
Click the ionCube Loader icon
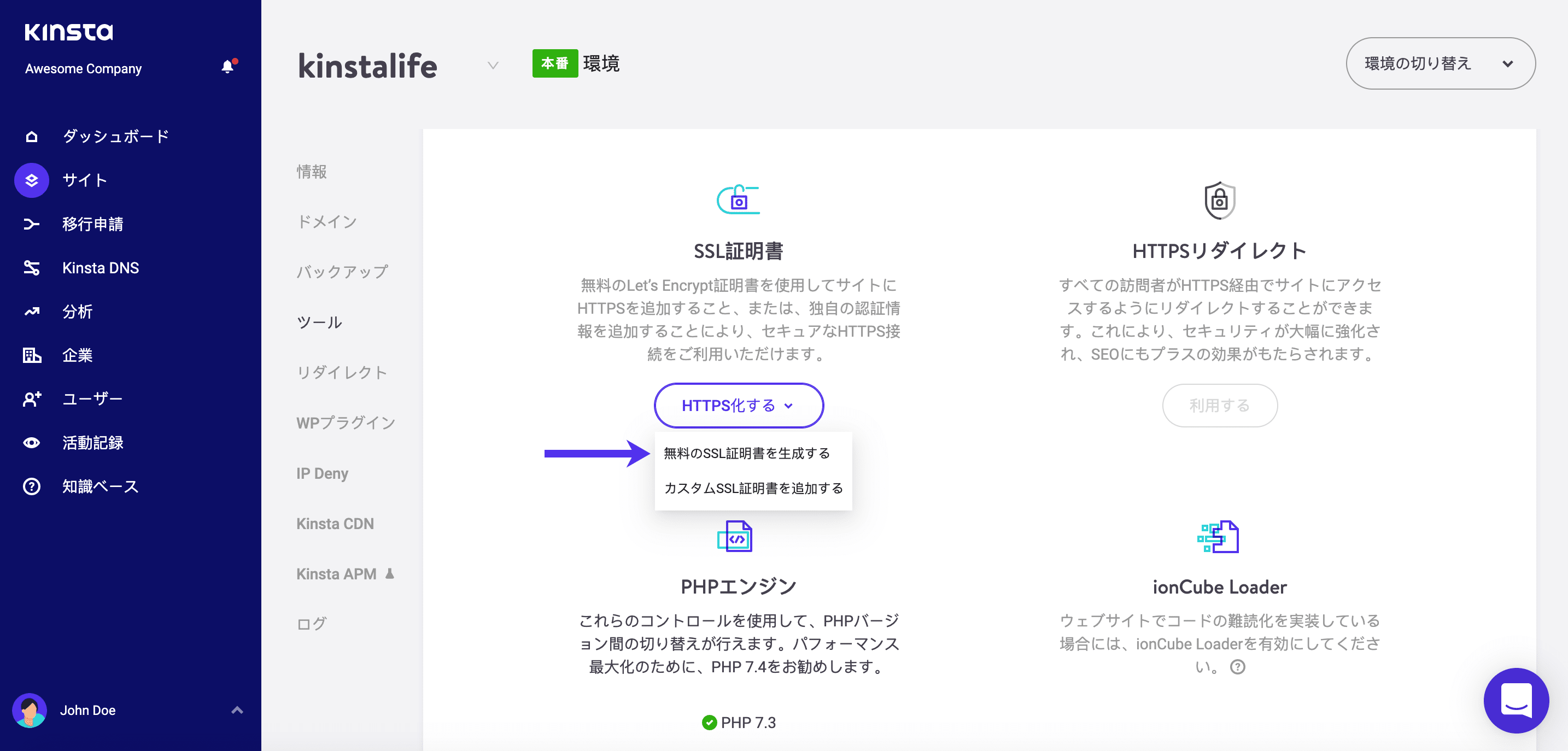click(1218, 536)
